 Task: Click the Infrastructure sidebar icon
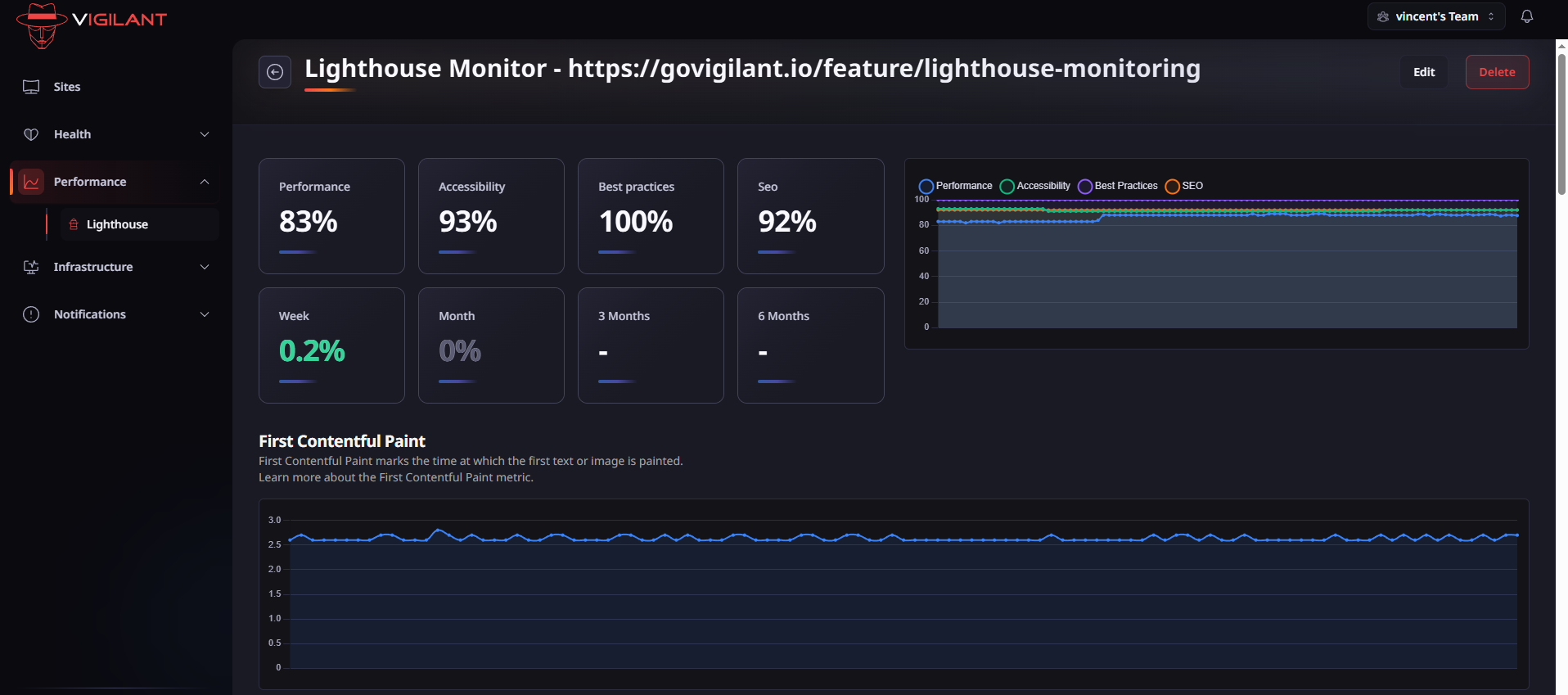click(x=31, y=267)
